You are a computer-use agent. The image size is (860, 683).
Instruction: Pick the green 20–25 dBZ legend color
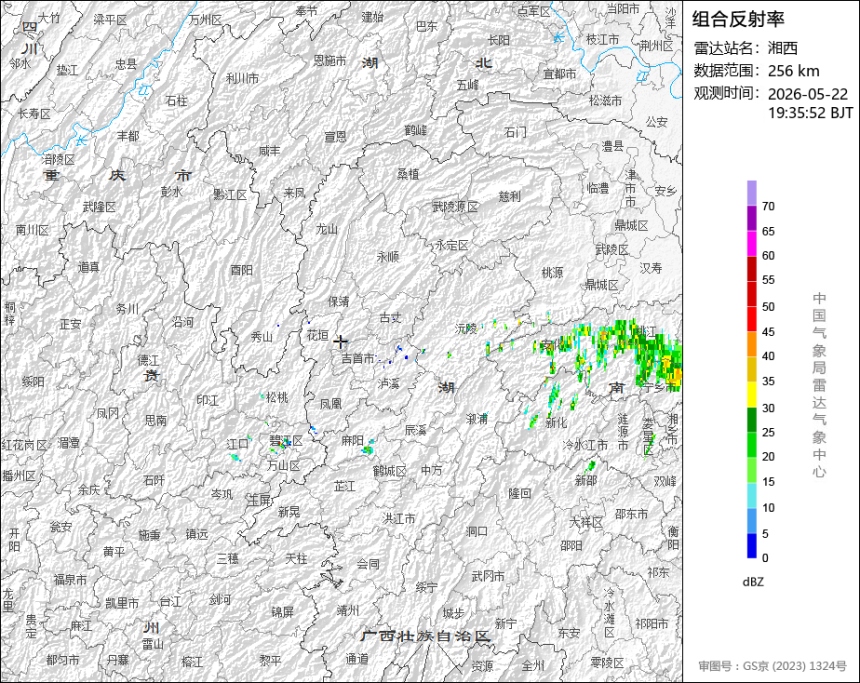[751, 445]
